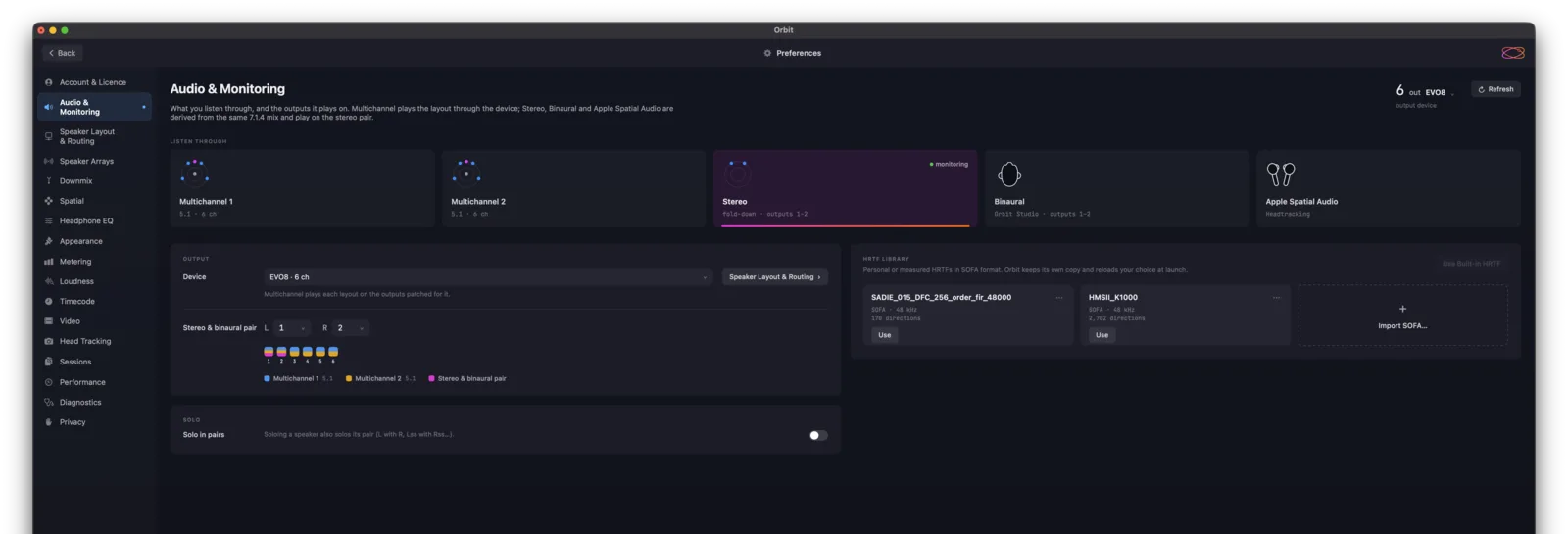Image resolution: width=1568 pixels, height=534 pixels.
Task: Use the HMSII_K1000 HRTF
Action: tap(1102, 335)
